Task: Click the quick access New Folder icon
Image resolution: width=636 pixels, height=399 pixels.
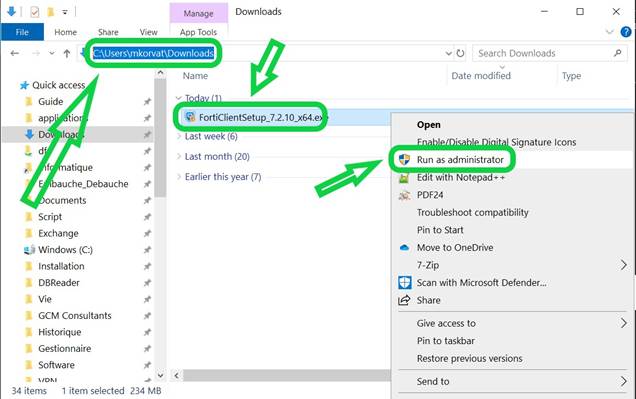Action: tap(51, 12)
